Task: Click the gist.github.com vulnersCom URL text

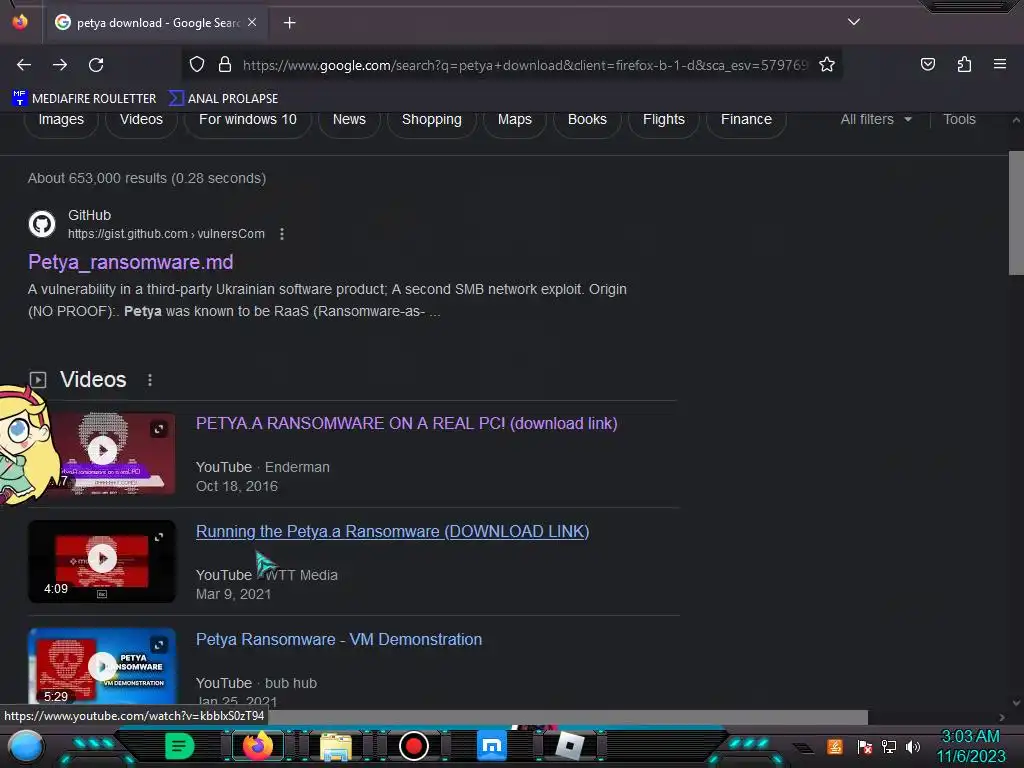Action: (166, 234)
